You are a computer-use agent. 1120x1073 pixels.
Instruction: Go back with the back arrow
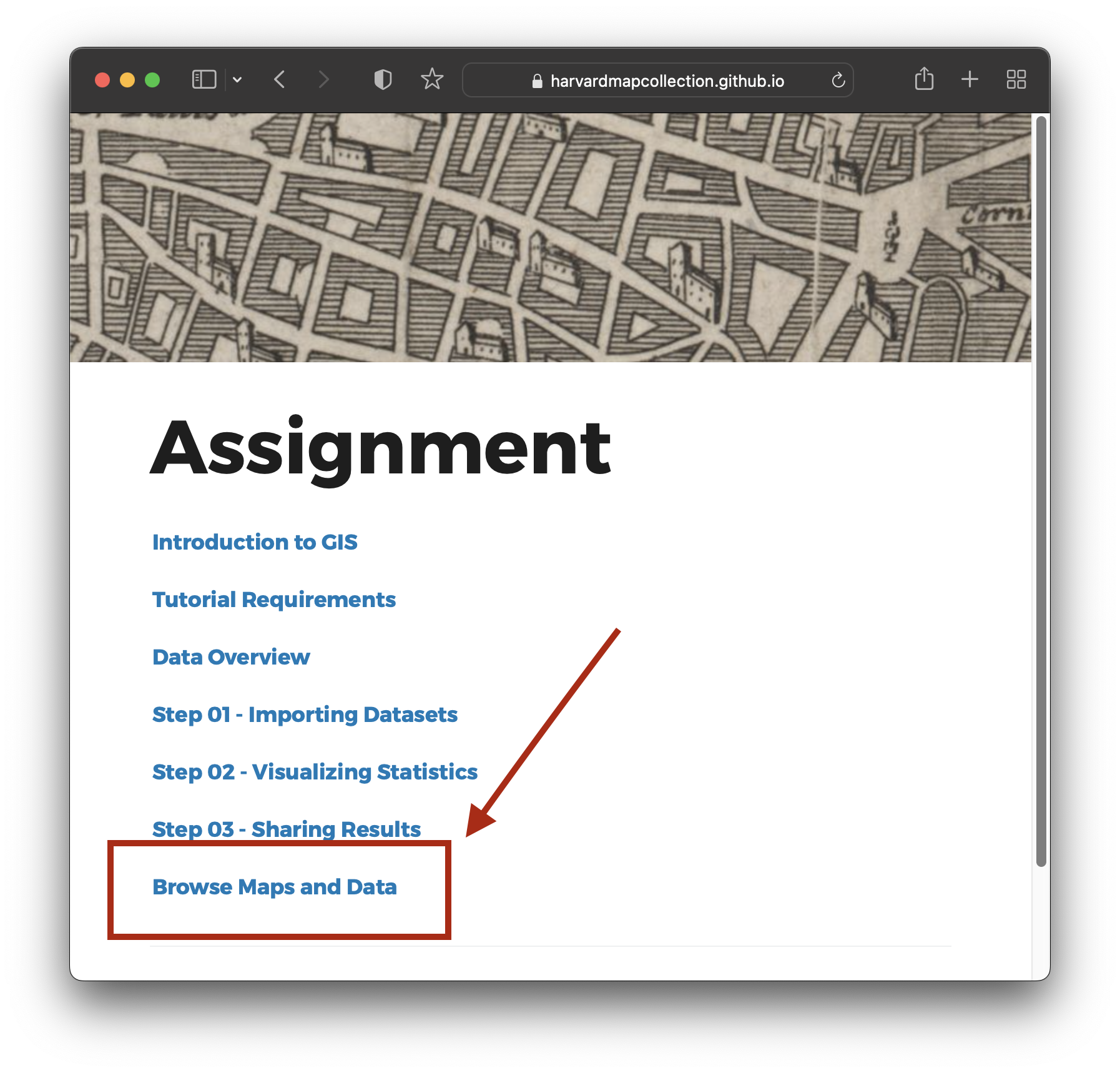click(280, 80)
